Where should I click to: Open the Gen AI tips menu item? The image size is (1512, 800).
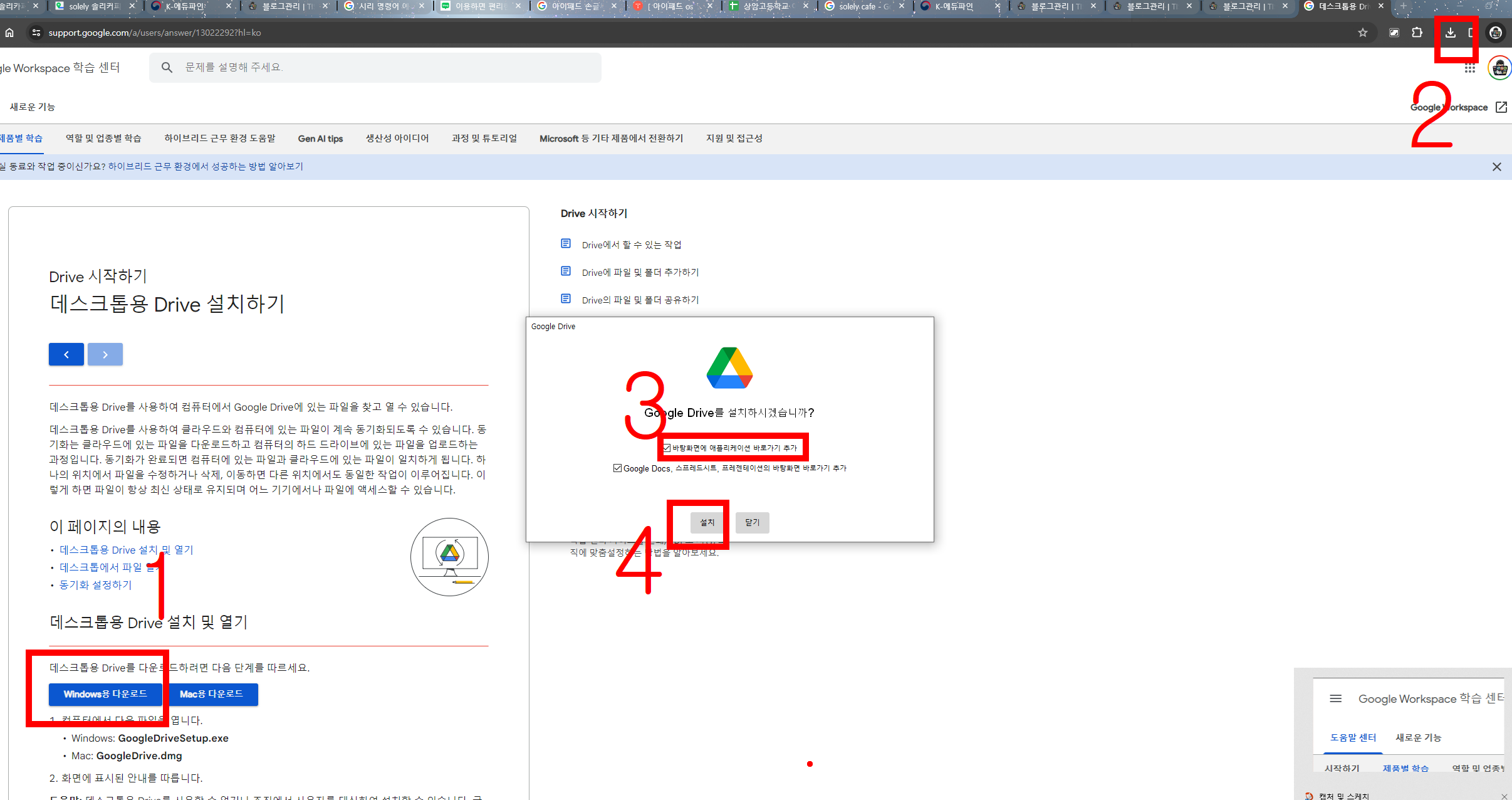pos(320,139)
